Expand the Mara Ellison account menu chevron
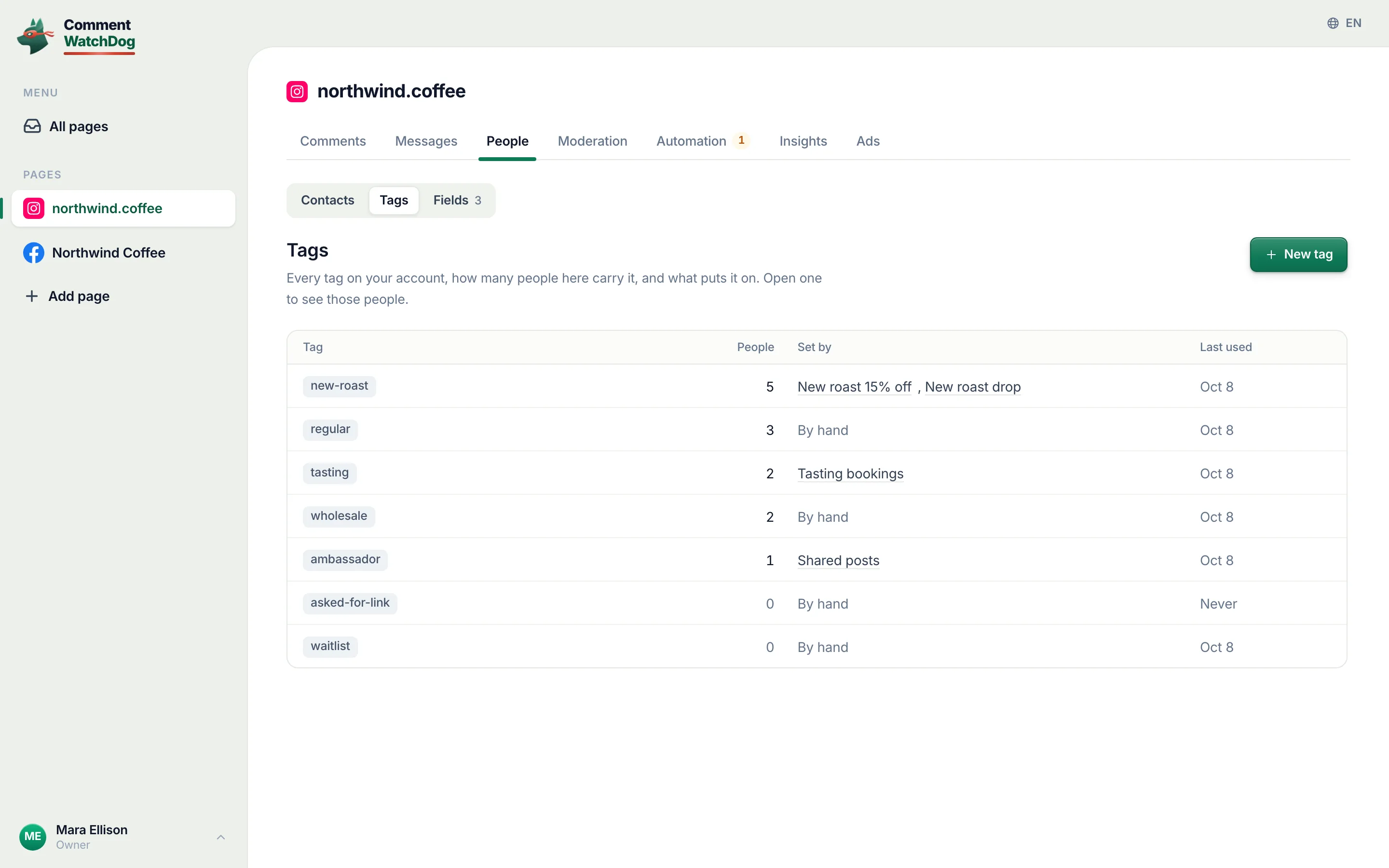1389x868 pixels. 221,837
